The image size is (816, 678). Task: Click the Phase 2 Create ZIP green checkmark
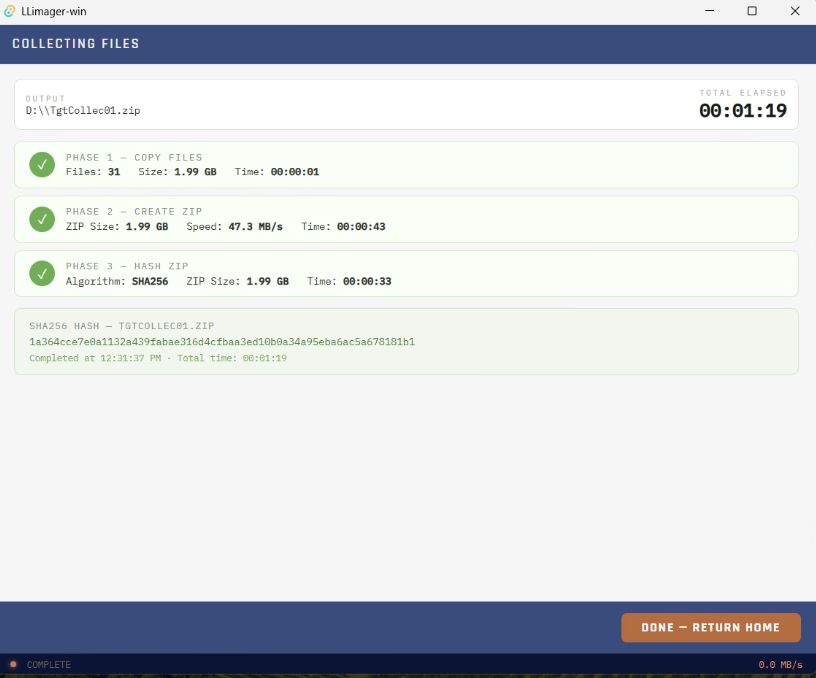[42, 219]
